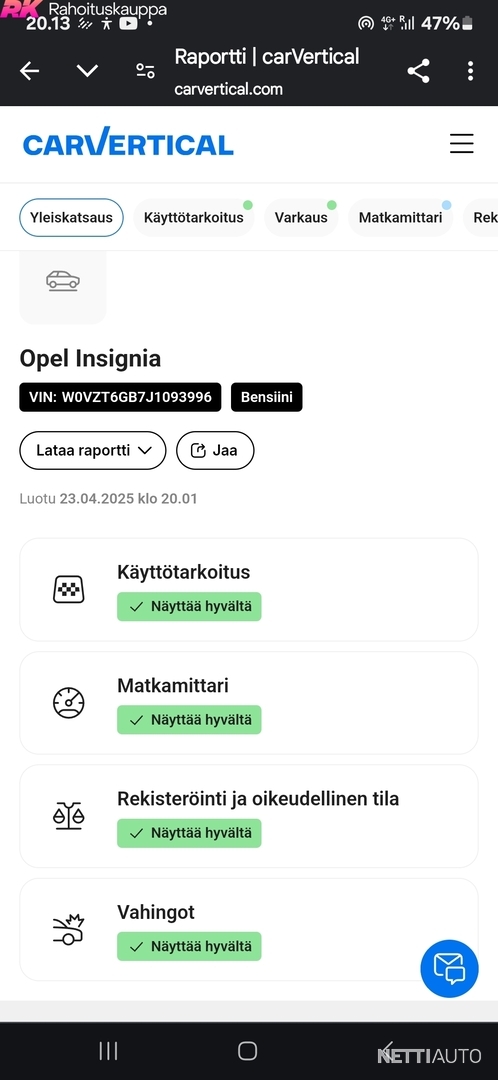Screen dimensions: 498x1080
Task: Open the chat message bubble
Action: pyautogui.click(x=449, y=968)
